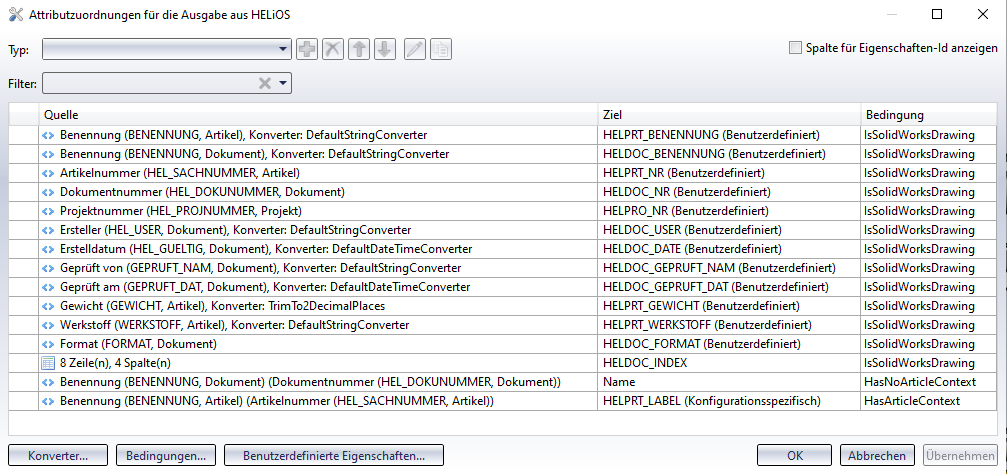Select target cell HELPRT_GEWICHT (Benutzerdefiniert)
This screenshot has height=474, width=1007.
730,306
